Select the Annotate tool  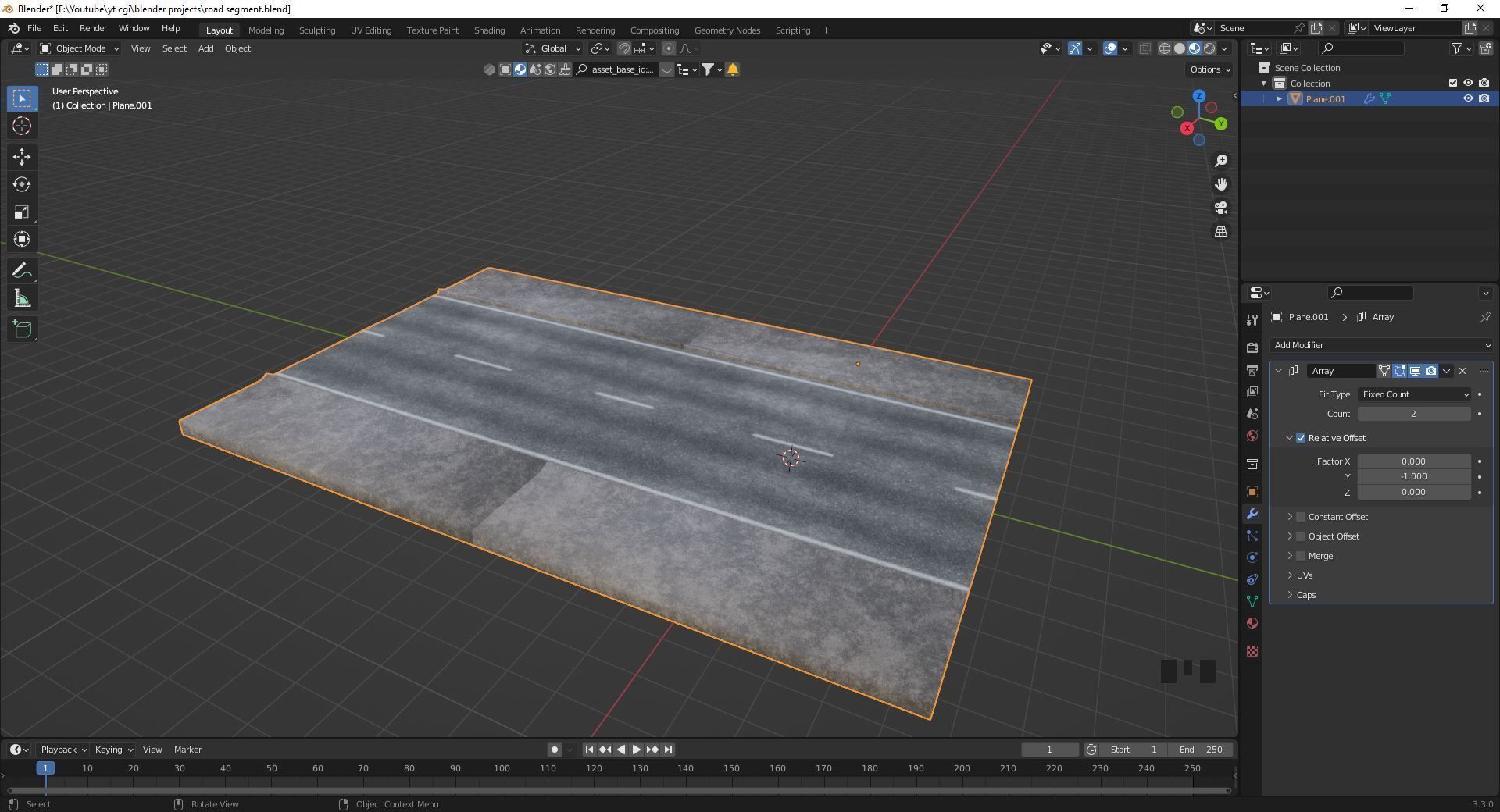[22, 269]
